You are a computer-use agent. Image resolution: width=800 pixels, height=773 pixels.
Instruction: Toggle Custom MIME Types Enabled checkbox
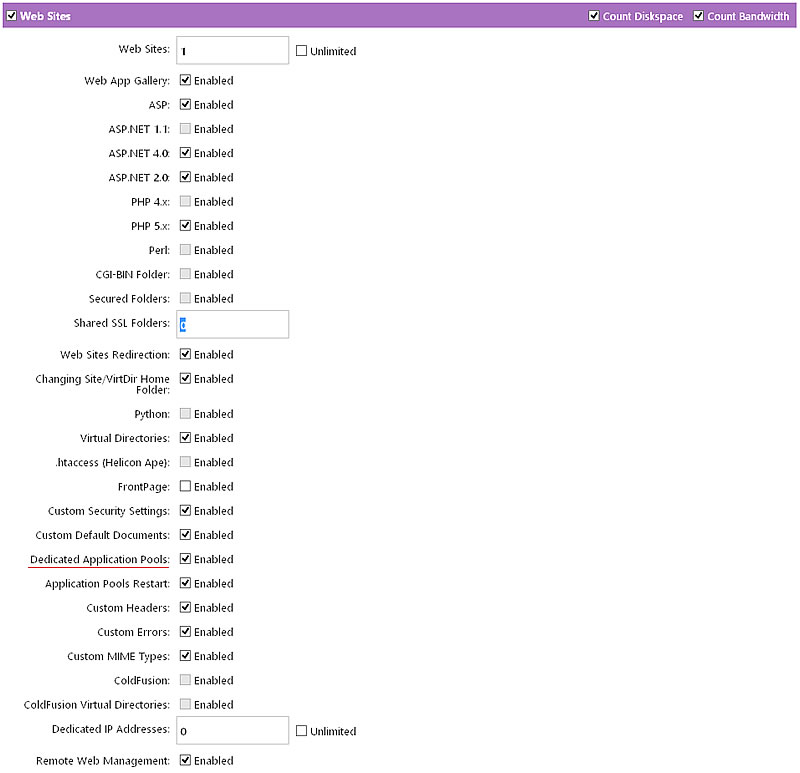click(185, 656)
